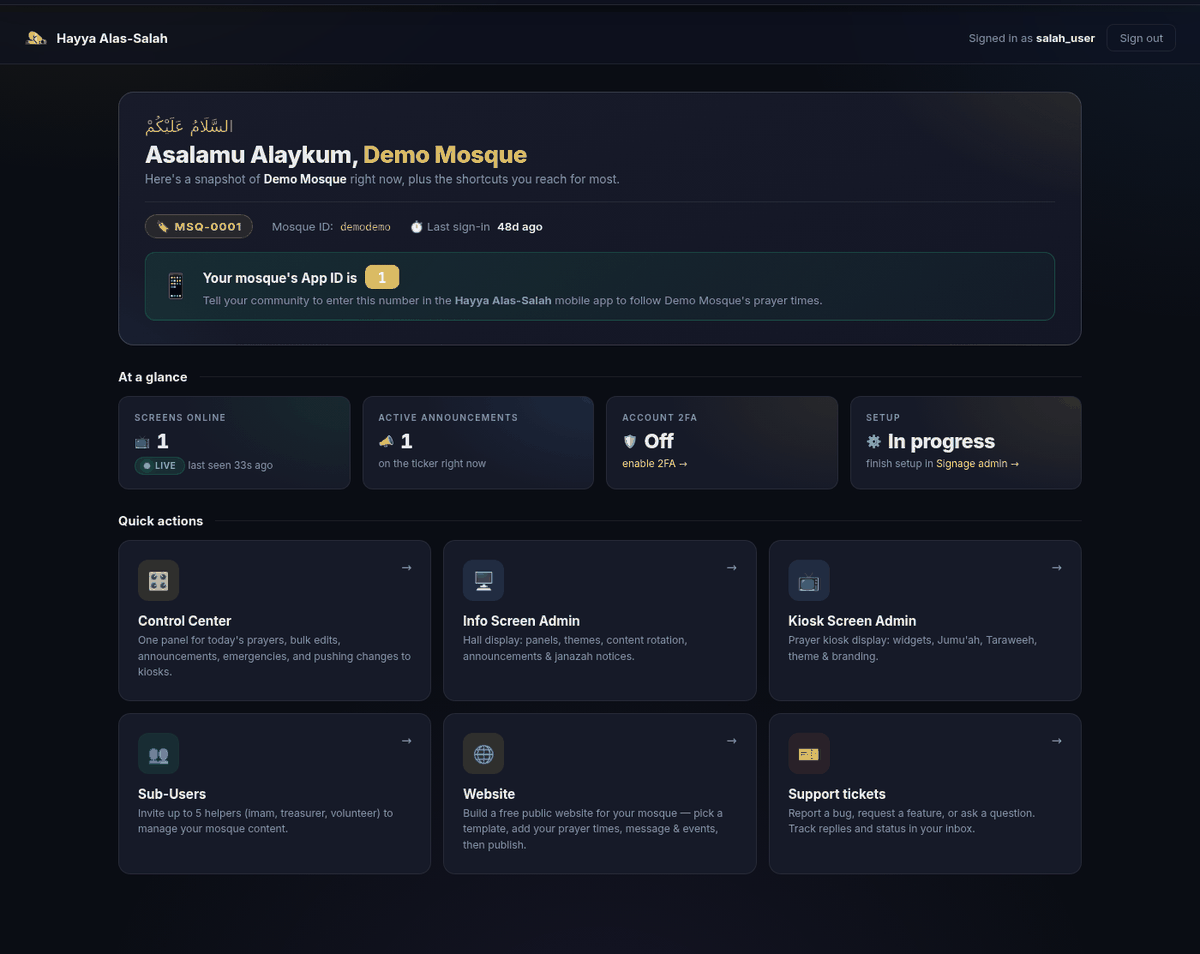Click the MSQ-0001 badge

pyautogui.click(x=199, y=227)
